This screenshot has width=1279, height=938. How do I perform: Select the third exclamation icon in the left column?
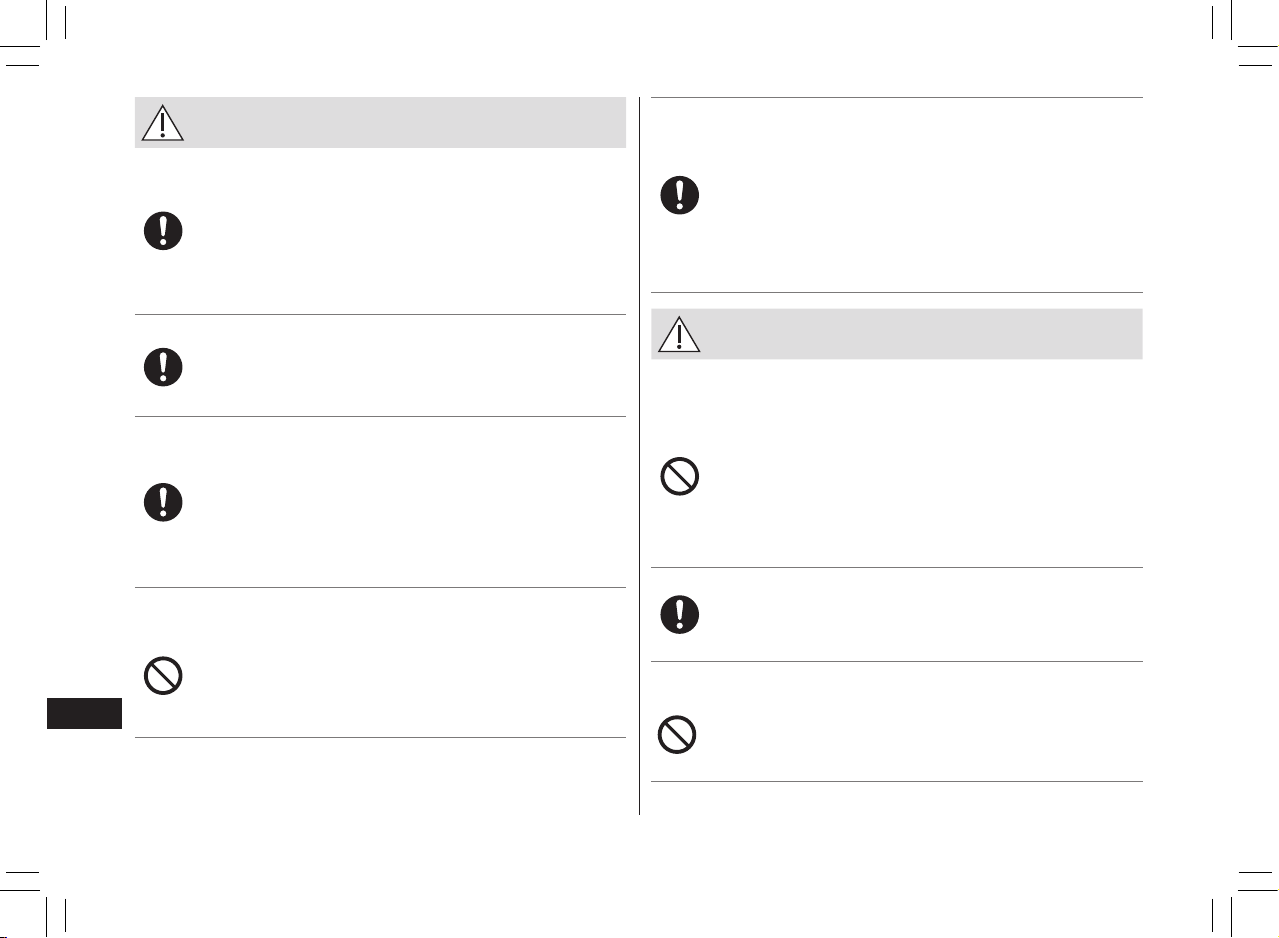coord(163,501)
